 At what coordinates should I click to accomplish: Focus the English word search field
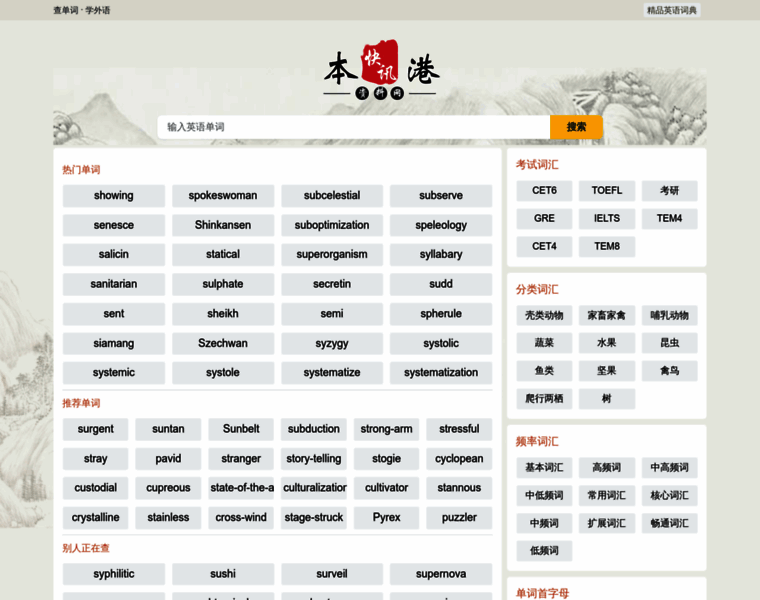(x=354, y=127)
